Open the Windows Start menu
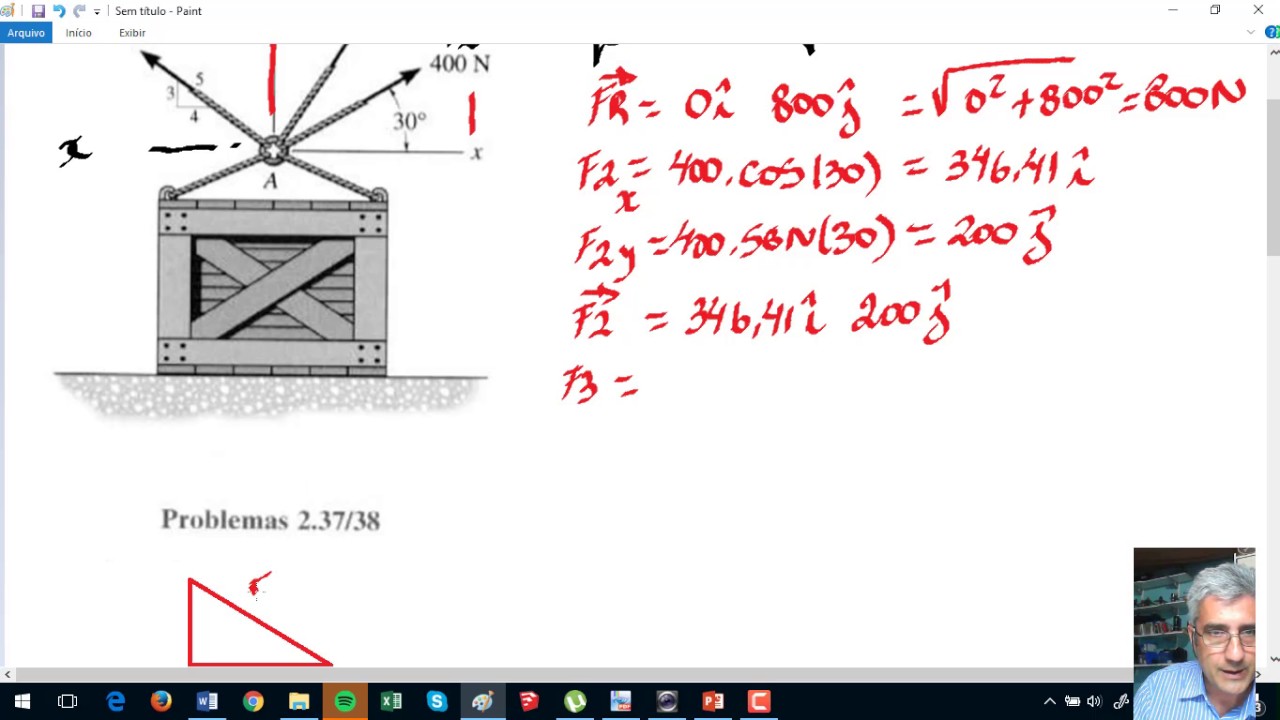This screenshot has width=1280, height=720. coord(22,701)
